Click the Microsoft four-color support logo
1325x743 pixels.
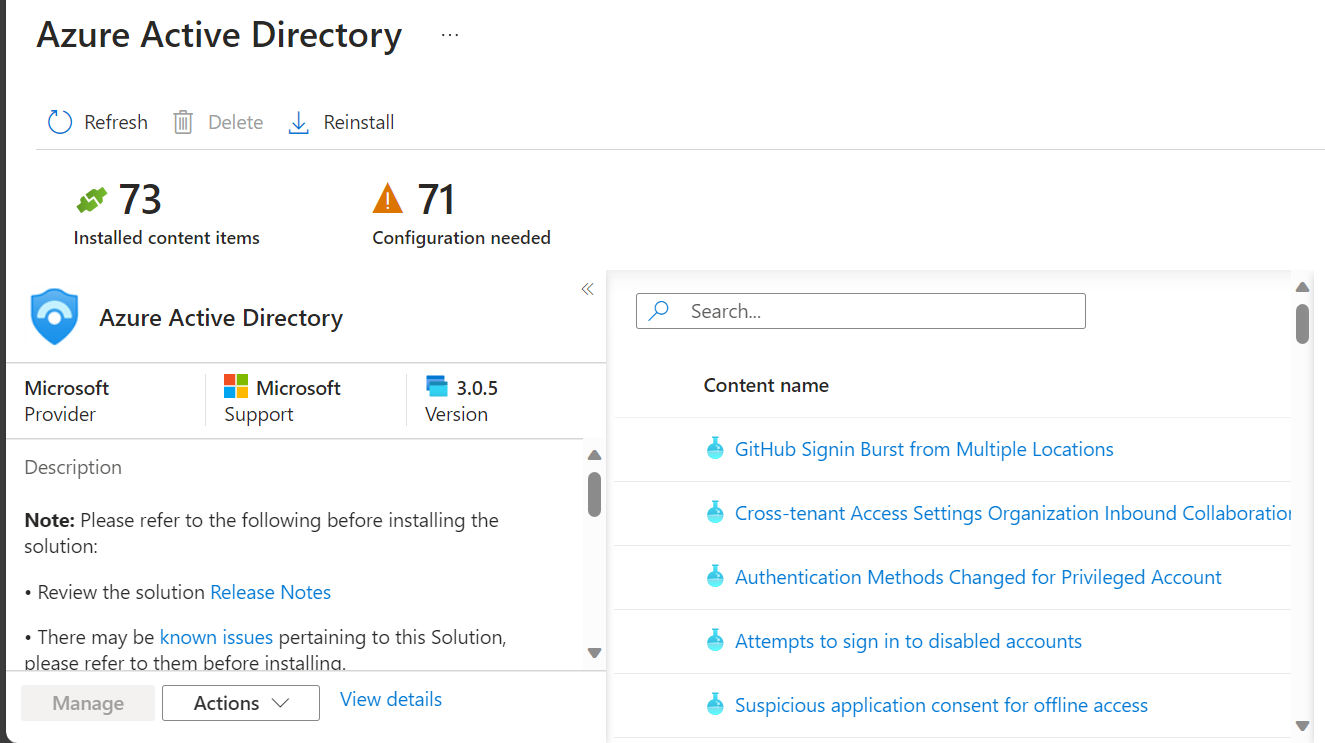236,387
